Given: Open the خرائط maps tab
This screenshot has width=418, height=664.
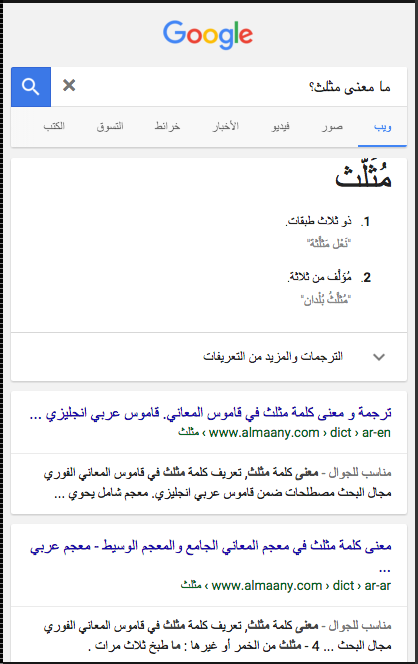Looking at the screenshot, I should click(x=167, y=126).
